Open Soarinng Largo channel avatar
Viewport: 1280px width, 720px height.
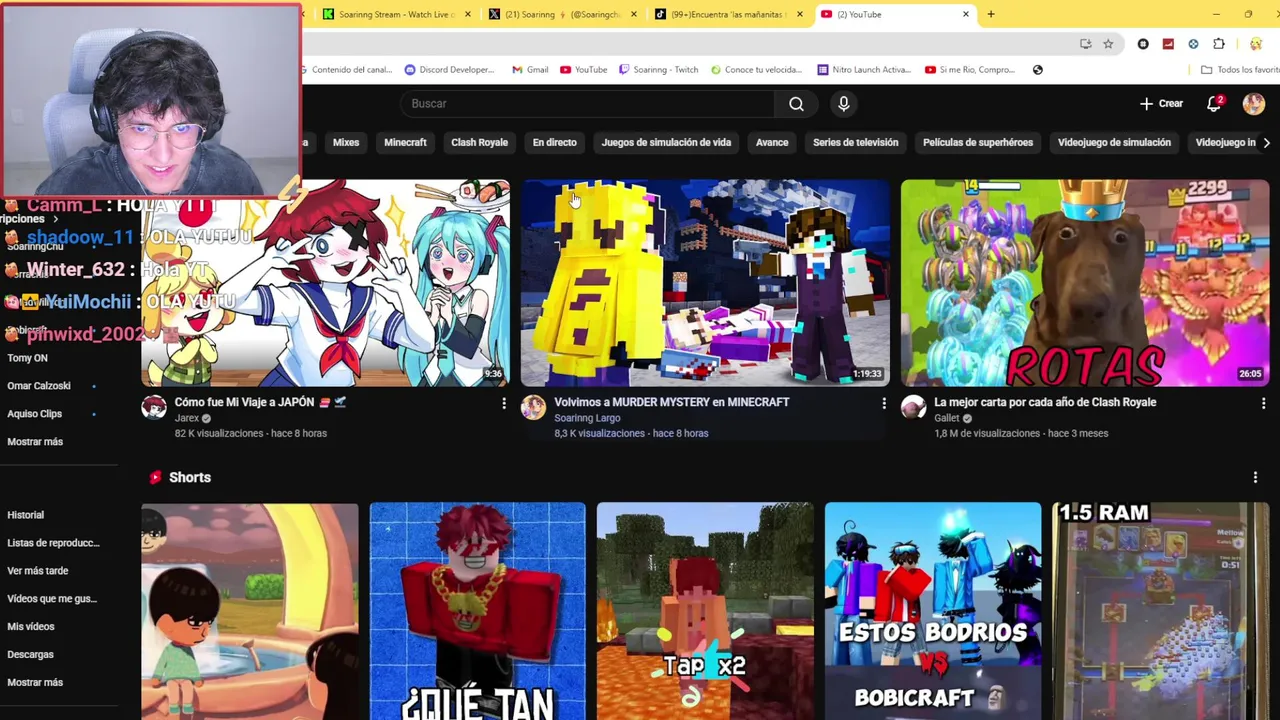click(x=534, y=407)
